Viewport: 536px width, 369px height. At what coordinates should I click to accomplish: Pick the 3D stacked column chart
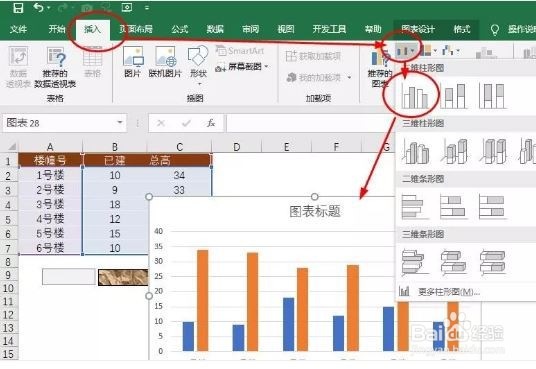[454, 151]
